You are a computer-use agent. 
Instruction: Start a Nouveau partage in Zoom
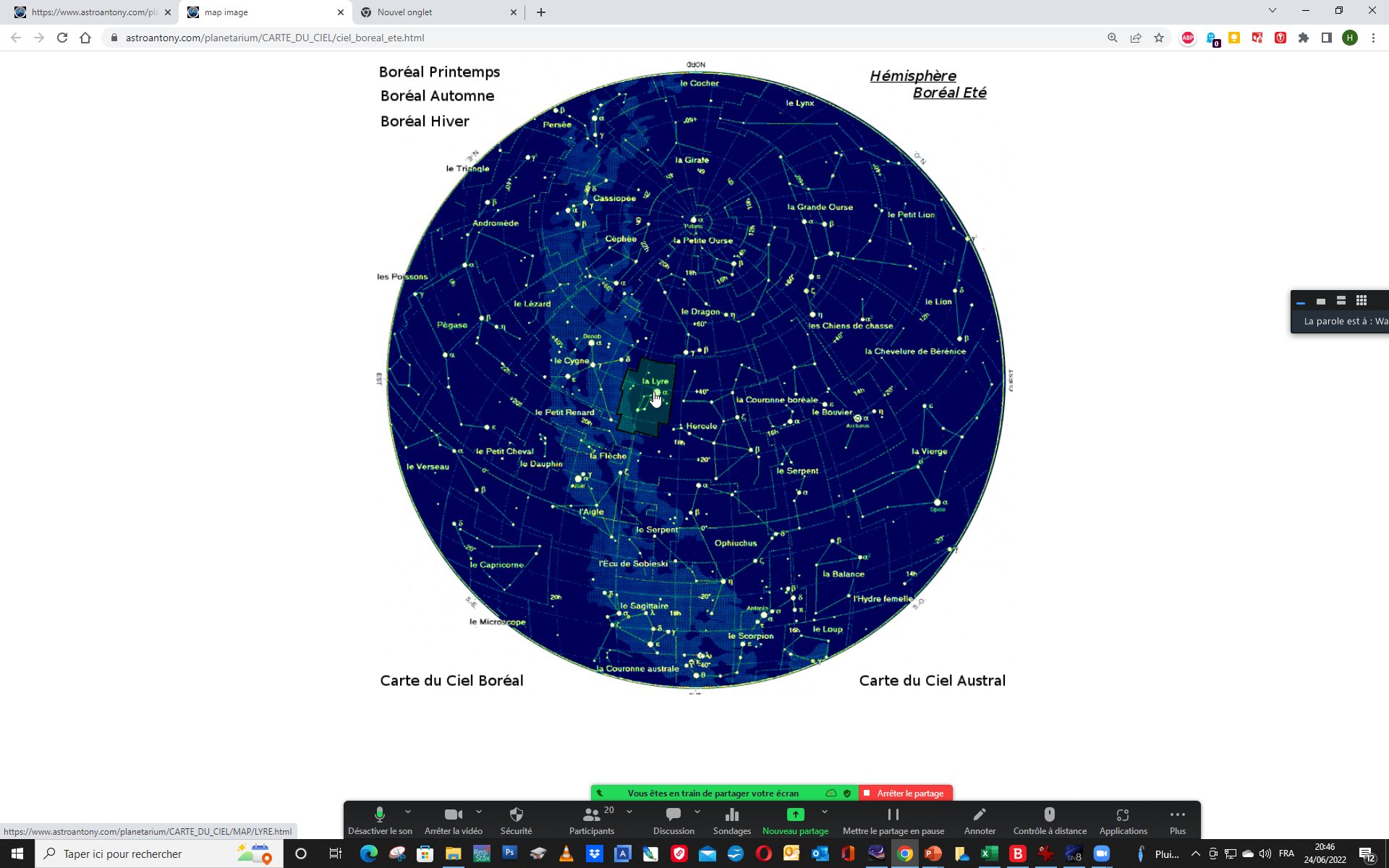[x=795, y=821]
